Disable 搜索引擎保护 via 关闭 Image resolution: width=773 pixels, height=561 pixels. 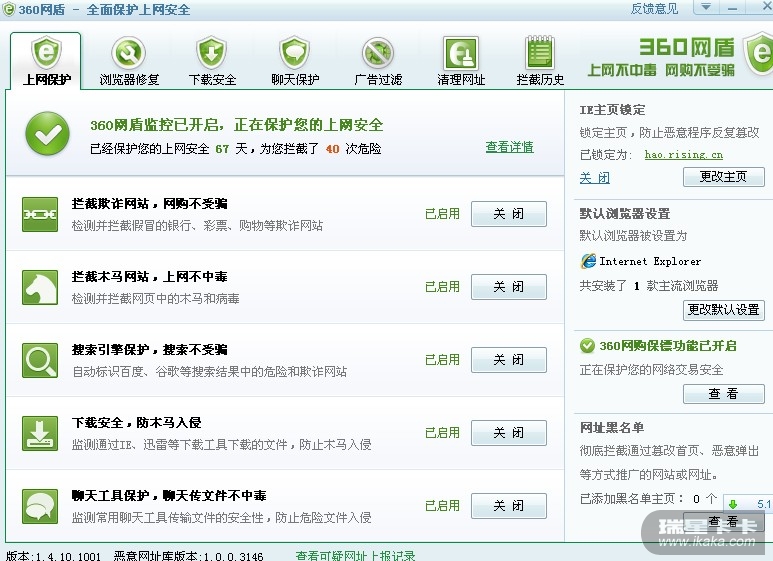pos(509,360)
